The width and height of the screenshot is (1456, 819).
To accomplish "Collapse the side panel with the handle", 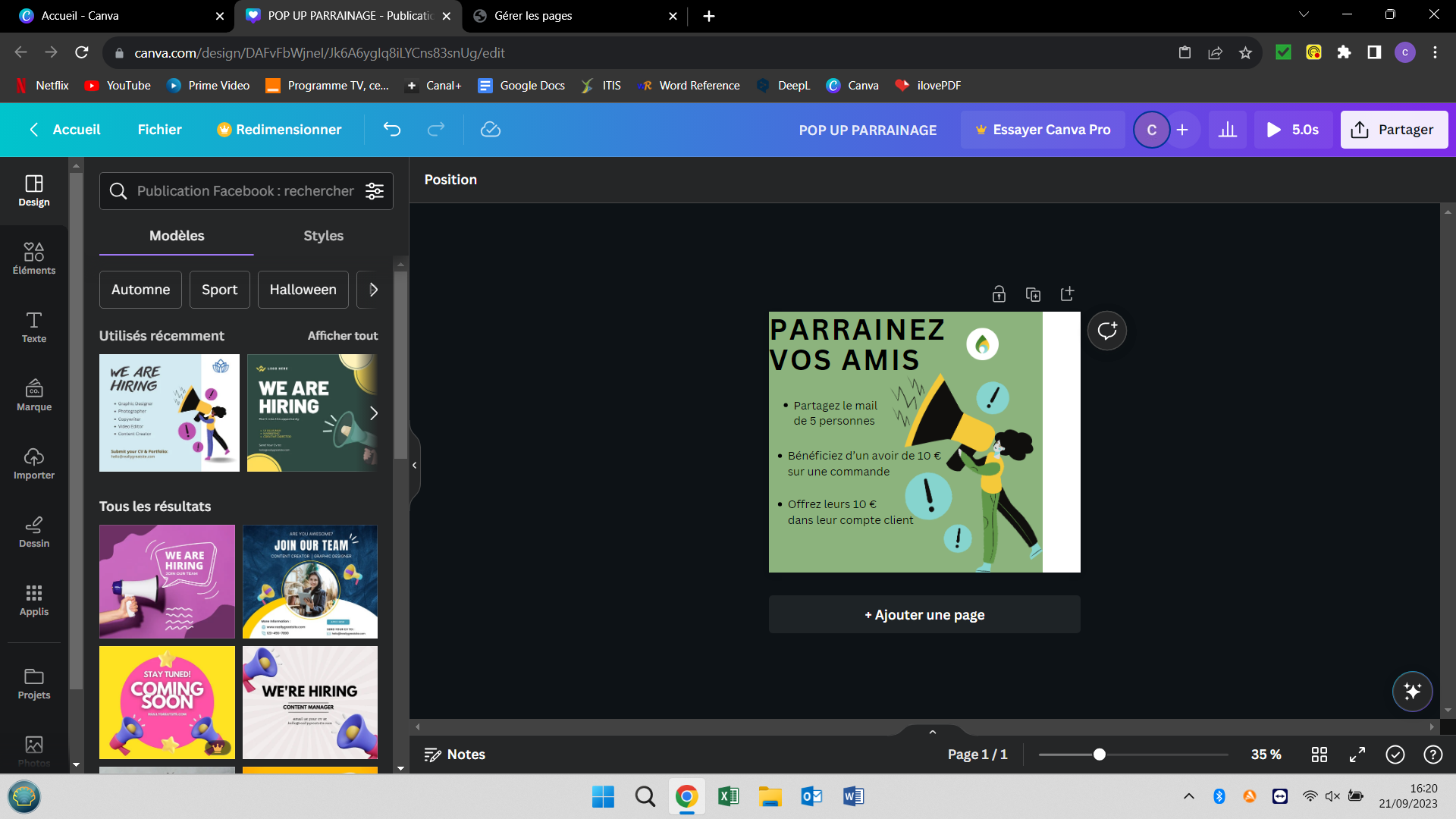I will (x=415, y=465).
